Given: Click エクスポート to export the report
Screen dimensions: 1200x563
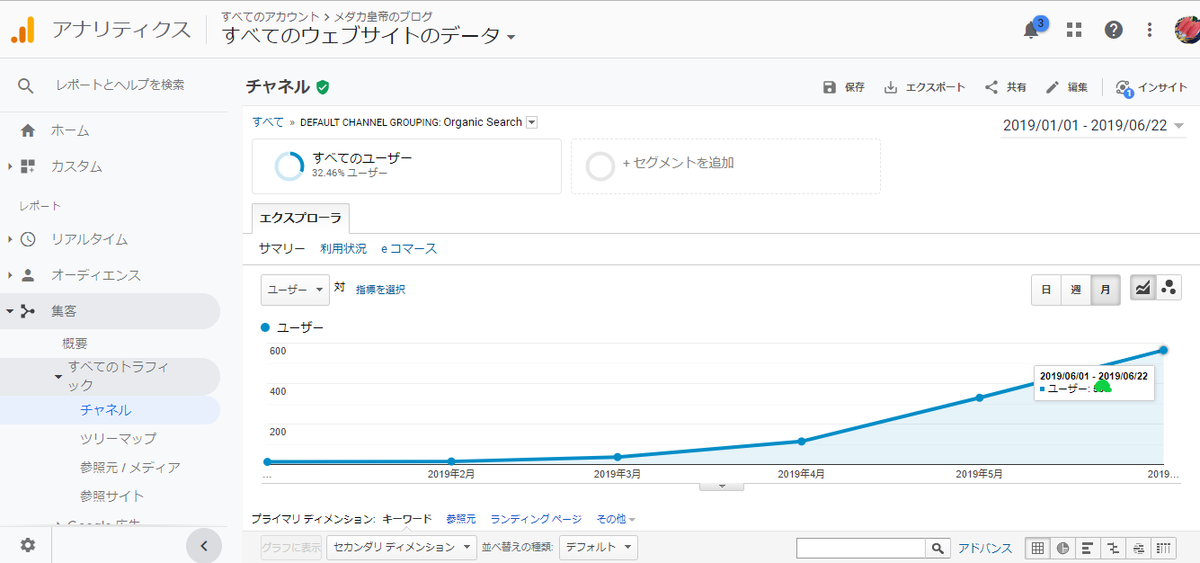Looking at the screenshot, I should click(x=924, y=87).
